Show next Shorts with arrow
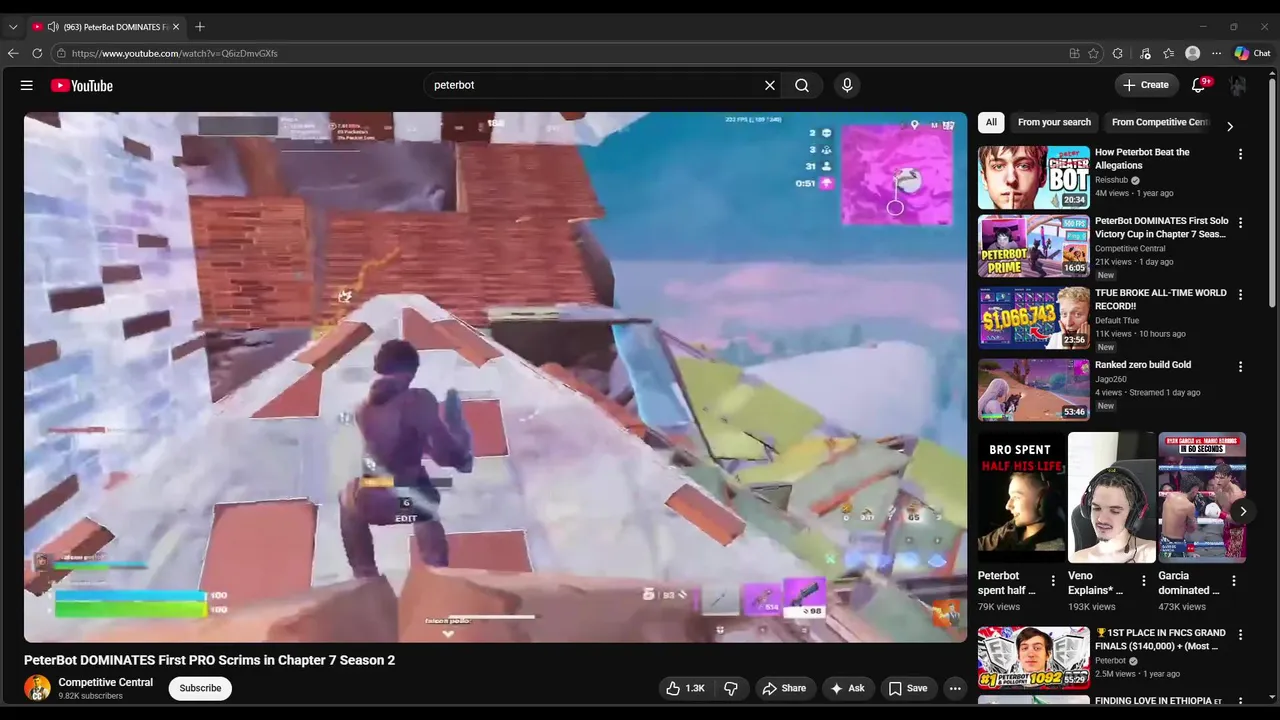1280x720 pixels. pyautogui.click(x=1243, y=511)
